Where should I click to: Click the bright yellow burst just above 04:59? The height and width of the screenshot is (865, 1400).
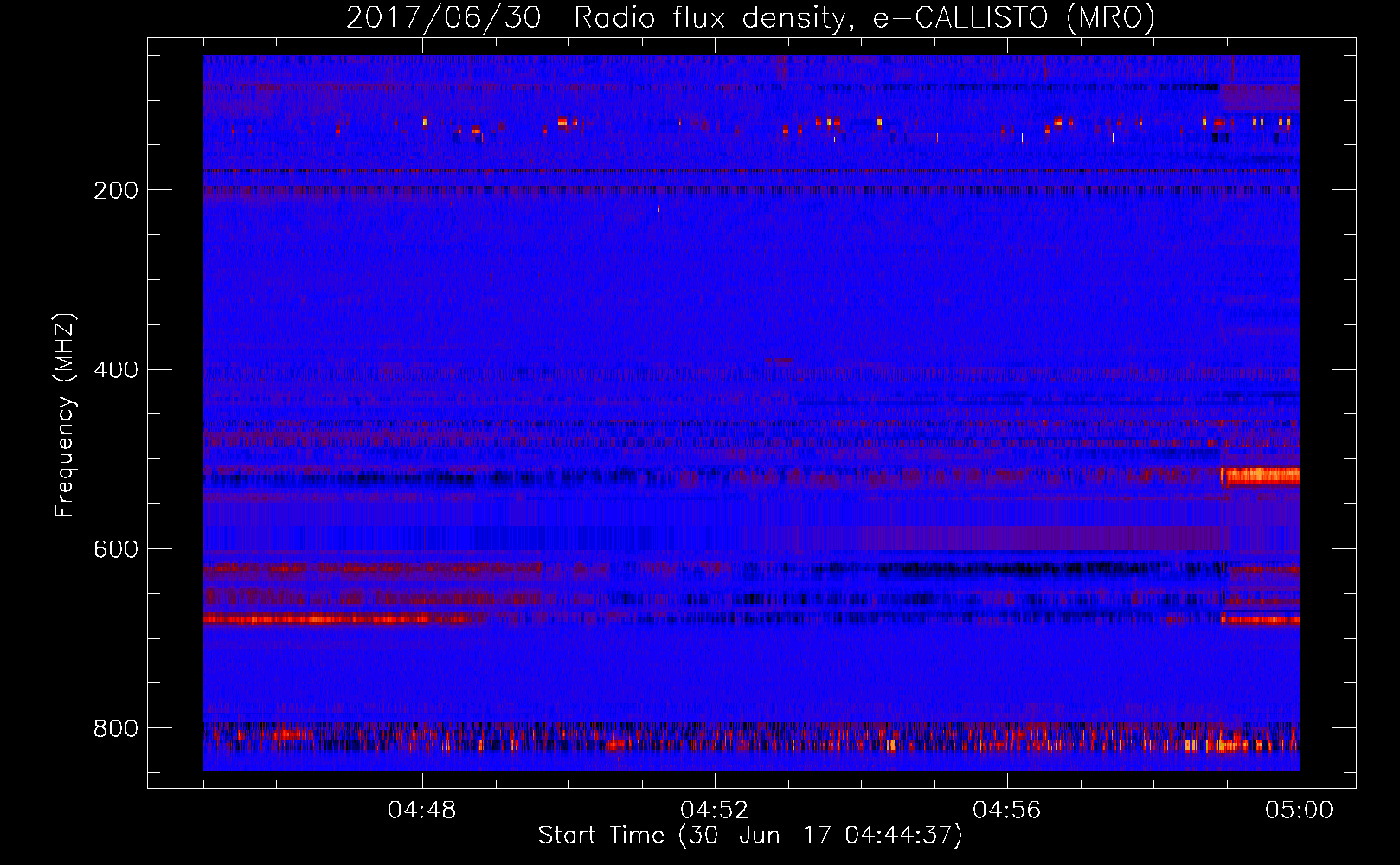coord(1260,475)
